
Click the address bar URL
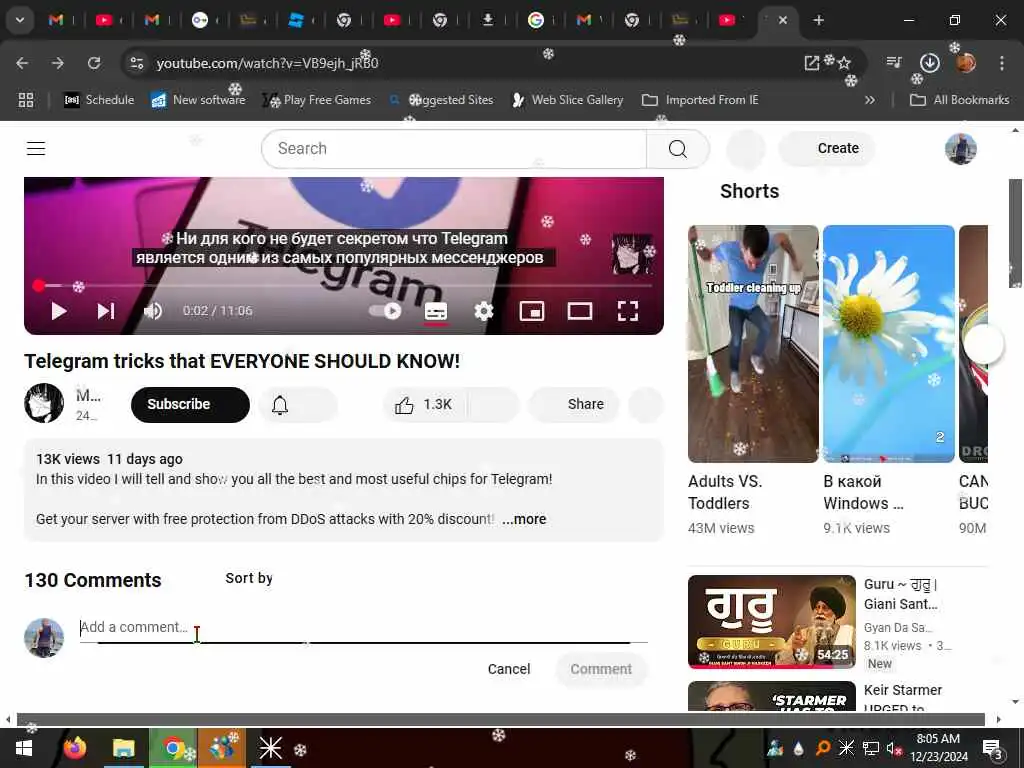[267, 63]
